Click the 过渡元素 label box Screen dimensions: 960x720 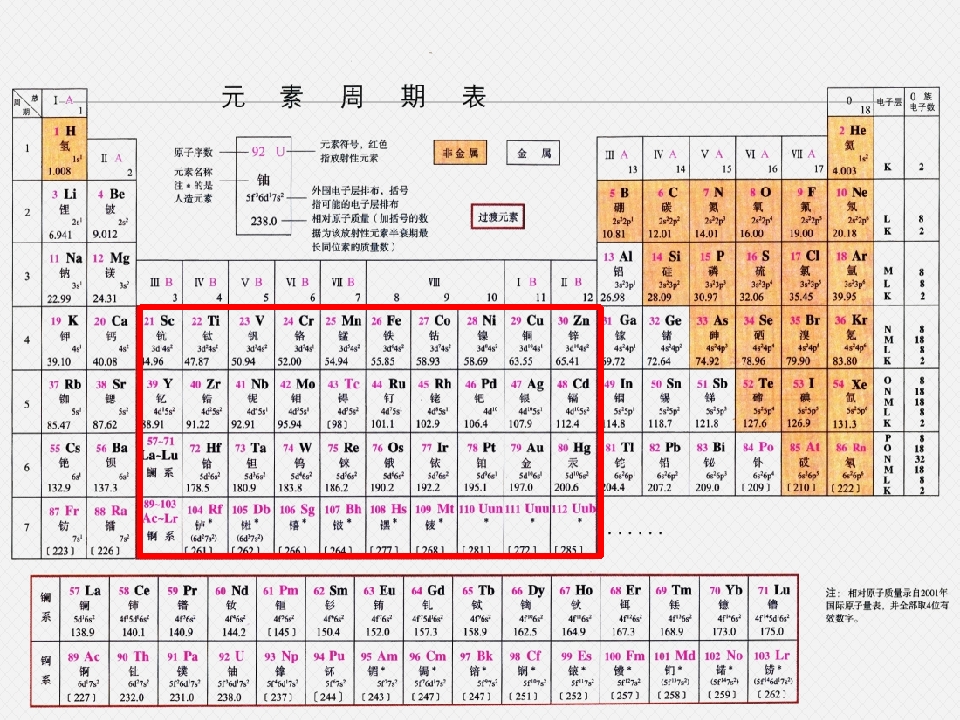498,217
